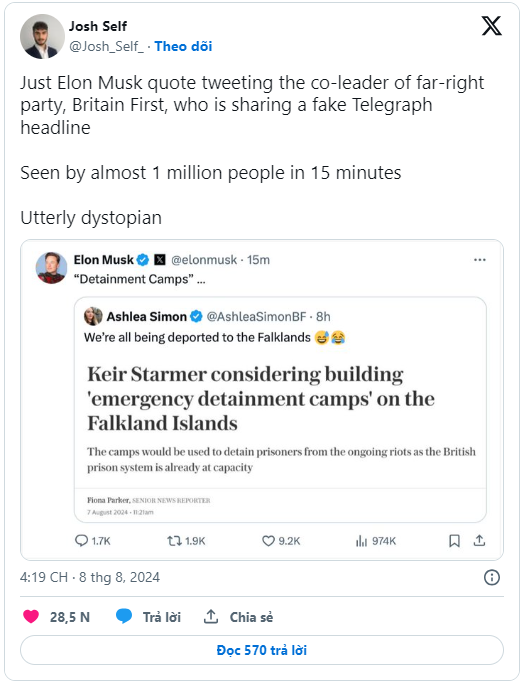Click the Đọc 570 trả lời button
The image size is (523, 685).
coord(262,650)
